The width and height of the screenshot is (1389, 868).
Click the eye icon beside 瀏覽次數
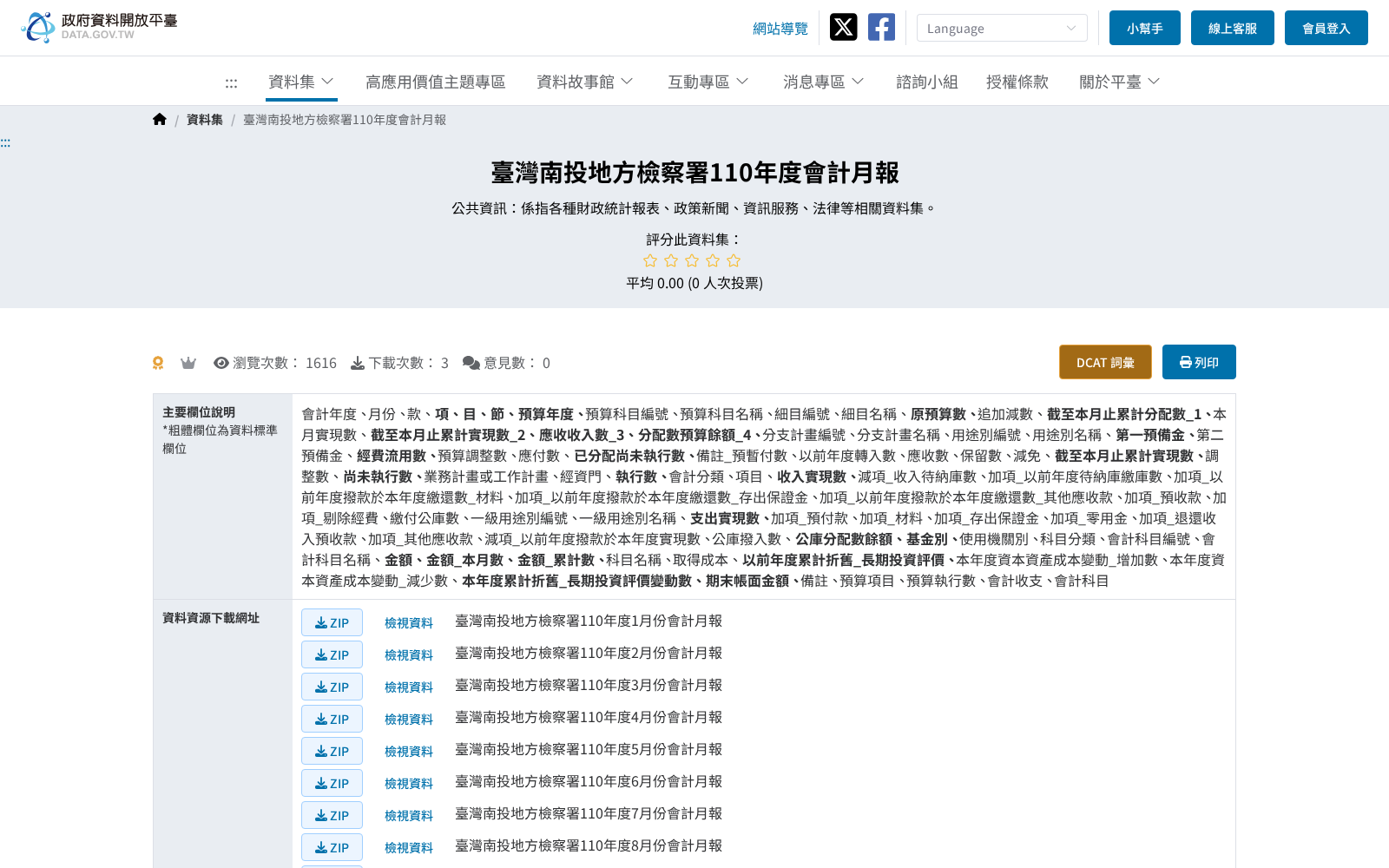pos(221,363)
